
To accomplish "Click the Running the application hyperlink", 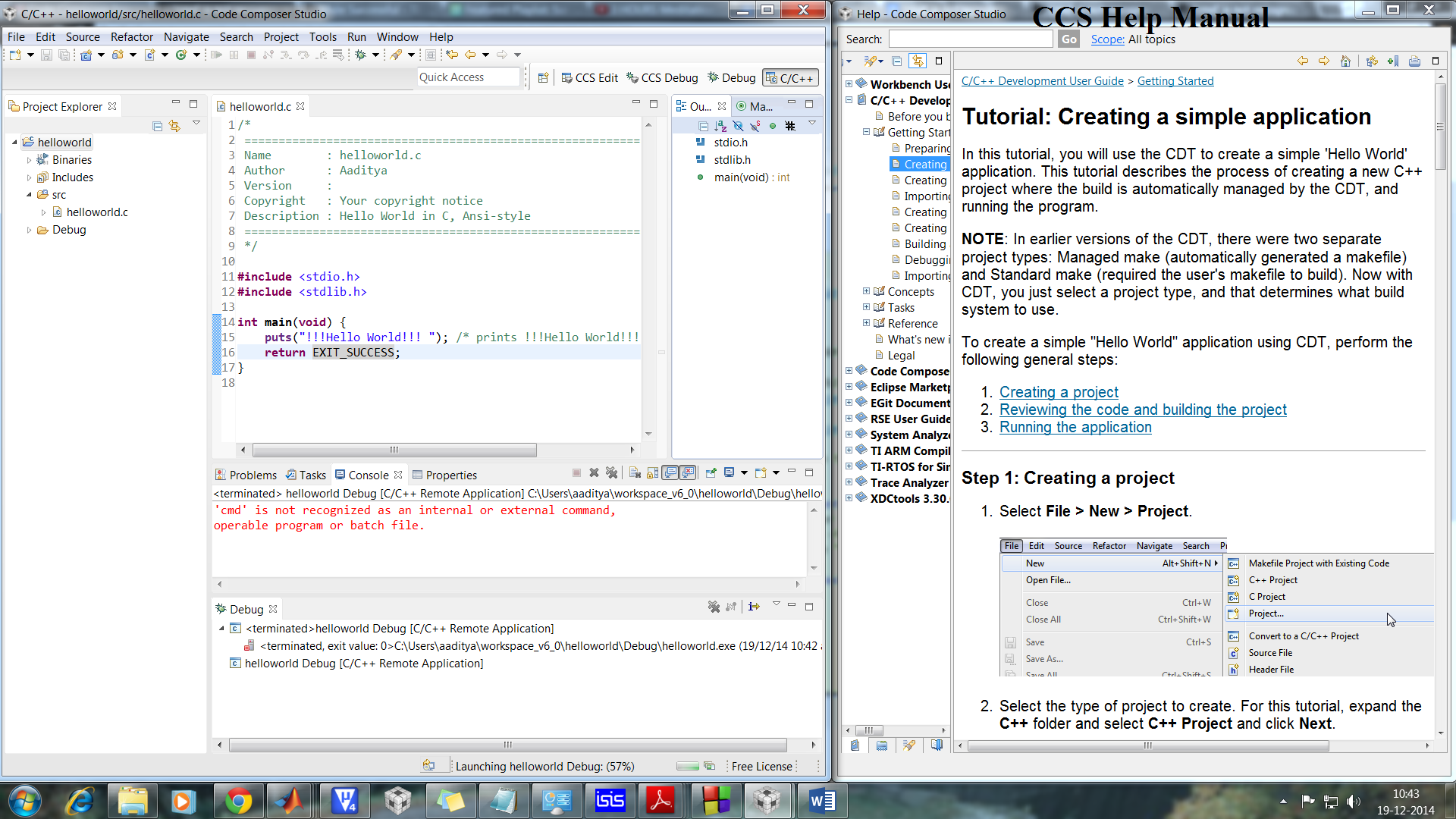I will [1075, 427].
